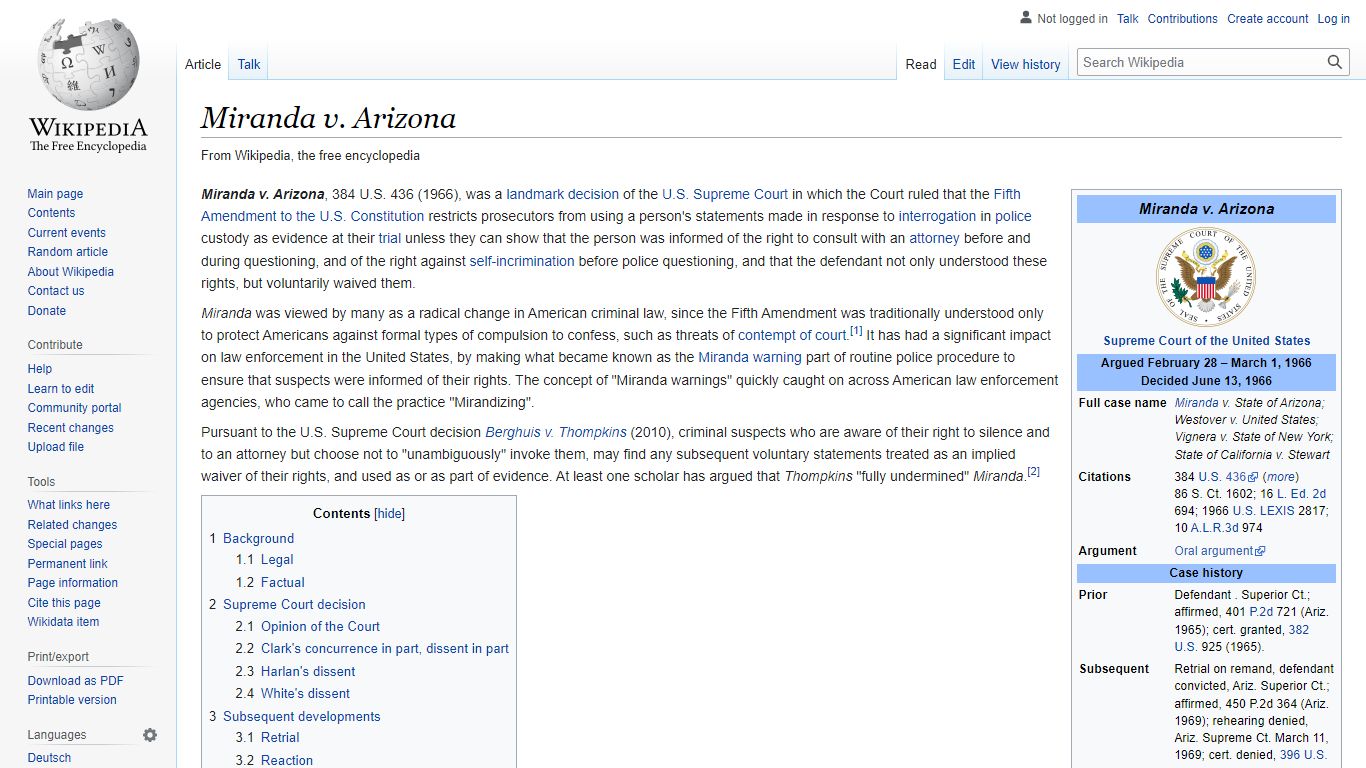Viewport: 1366px width, 768px height.
Task: Open the language settings gear icon
Action: (x=150, y=735)
